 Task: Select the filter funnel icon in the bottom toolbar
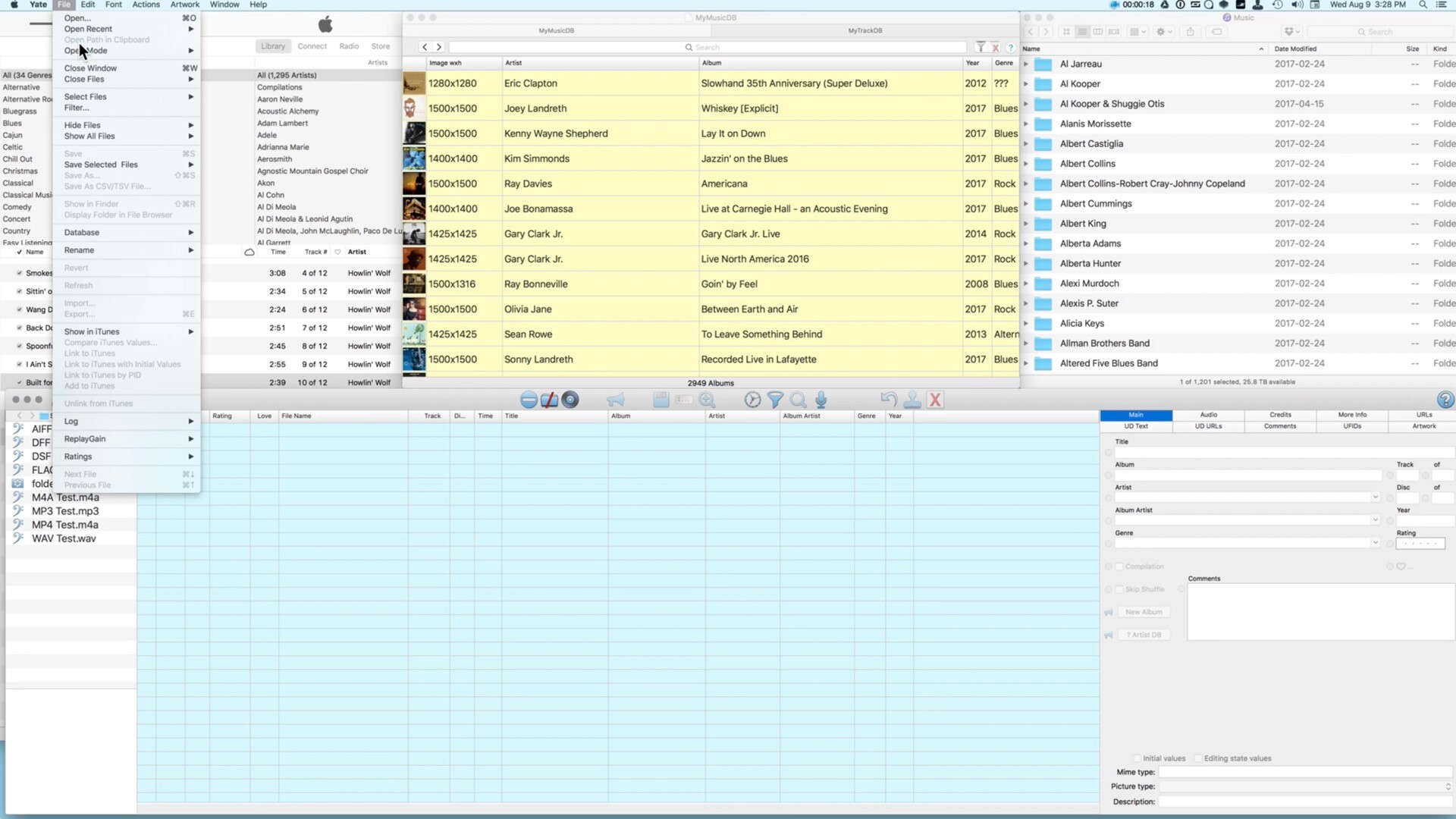point(776,400)
